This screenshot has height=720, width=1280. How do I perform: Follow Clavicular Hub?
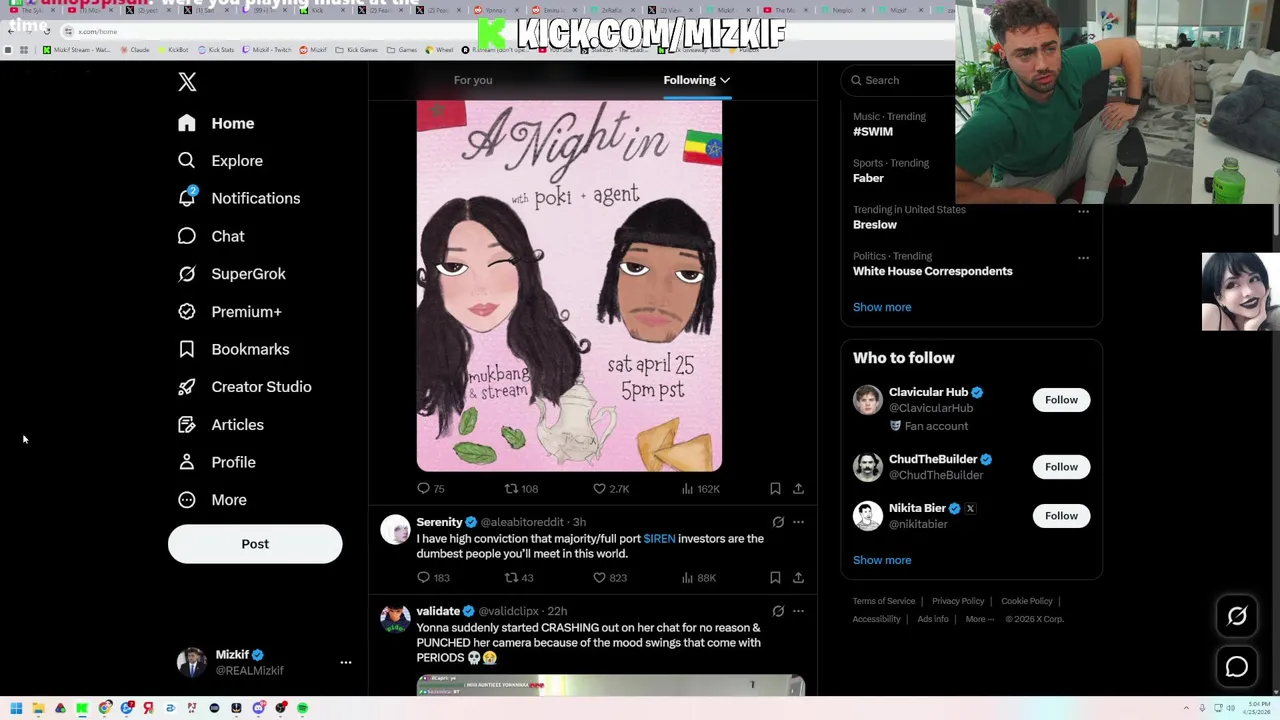(x=1061, y=400)
